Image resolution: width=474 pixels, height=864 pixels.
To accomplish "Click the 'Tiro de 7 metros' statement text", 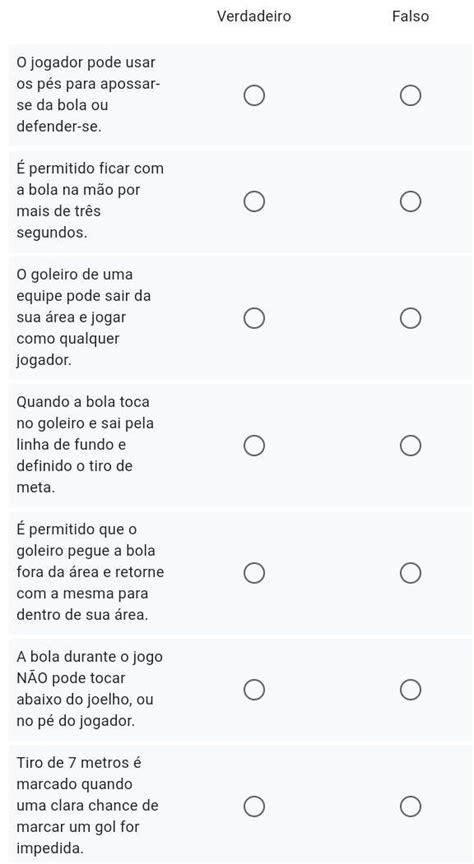I will 87,806.
